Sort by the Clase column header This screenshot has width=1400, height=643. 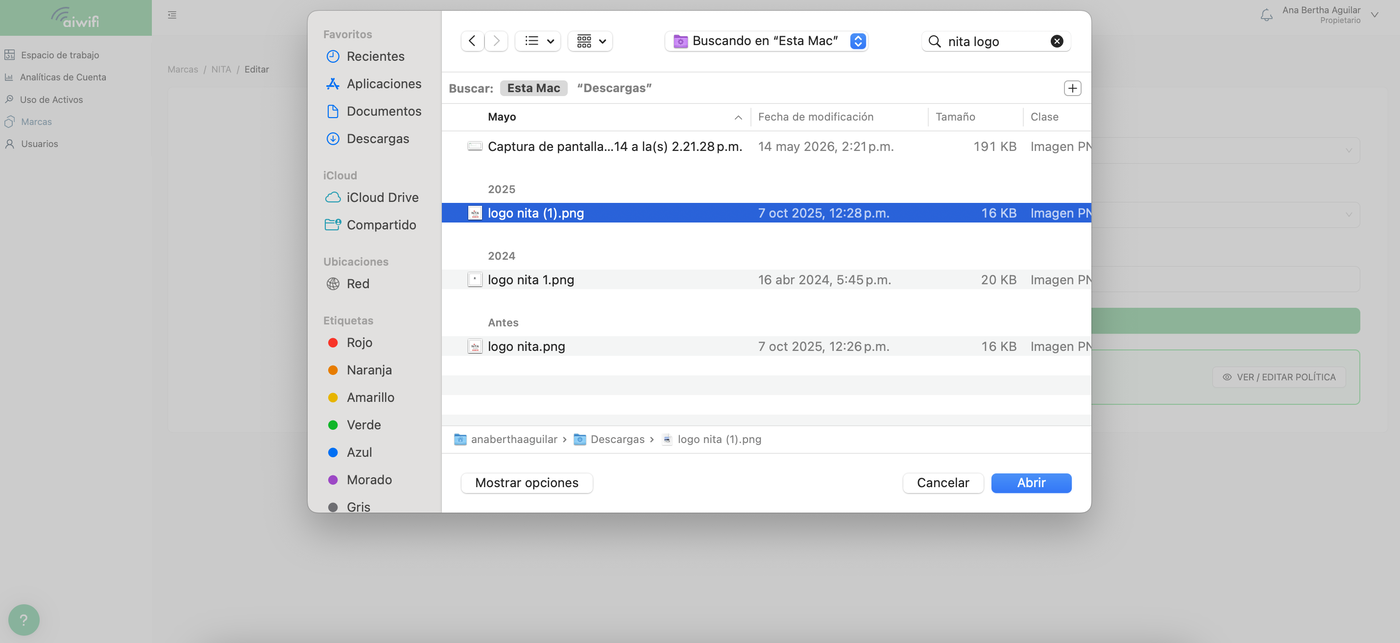1044,117
